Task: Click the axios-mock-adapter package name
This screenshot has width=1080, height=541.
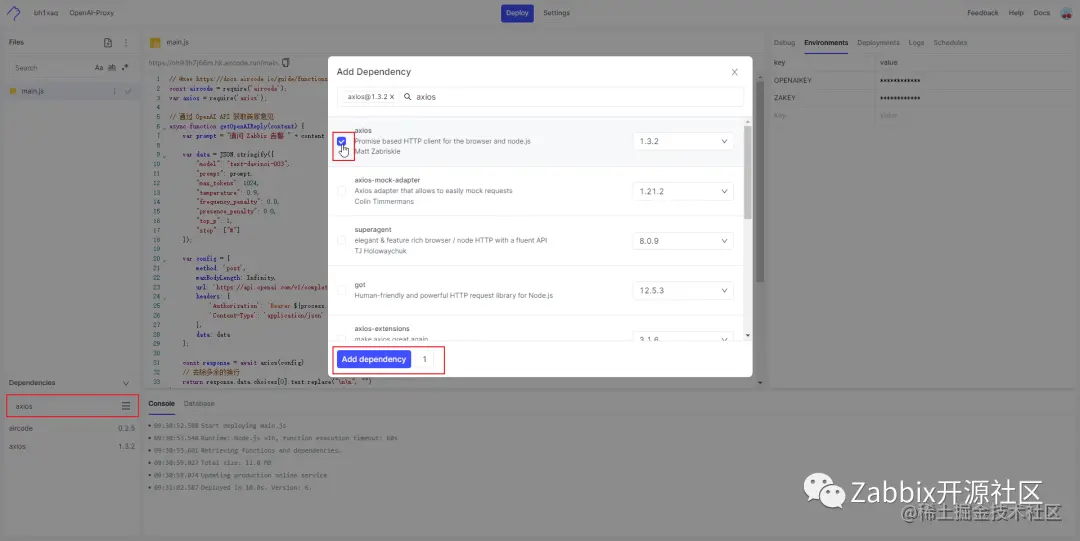Action: point(387,180)
